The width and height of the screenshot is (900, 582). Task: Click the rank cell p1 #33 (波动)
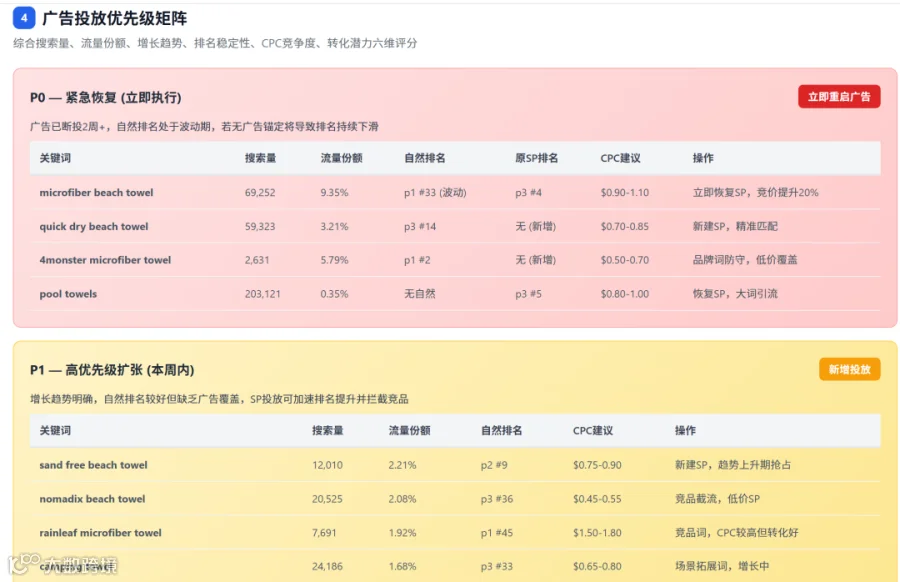pyautogui.click(x=435, y=193)
